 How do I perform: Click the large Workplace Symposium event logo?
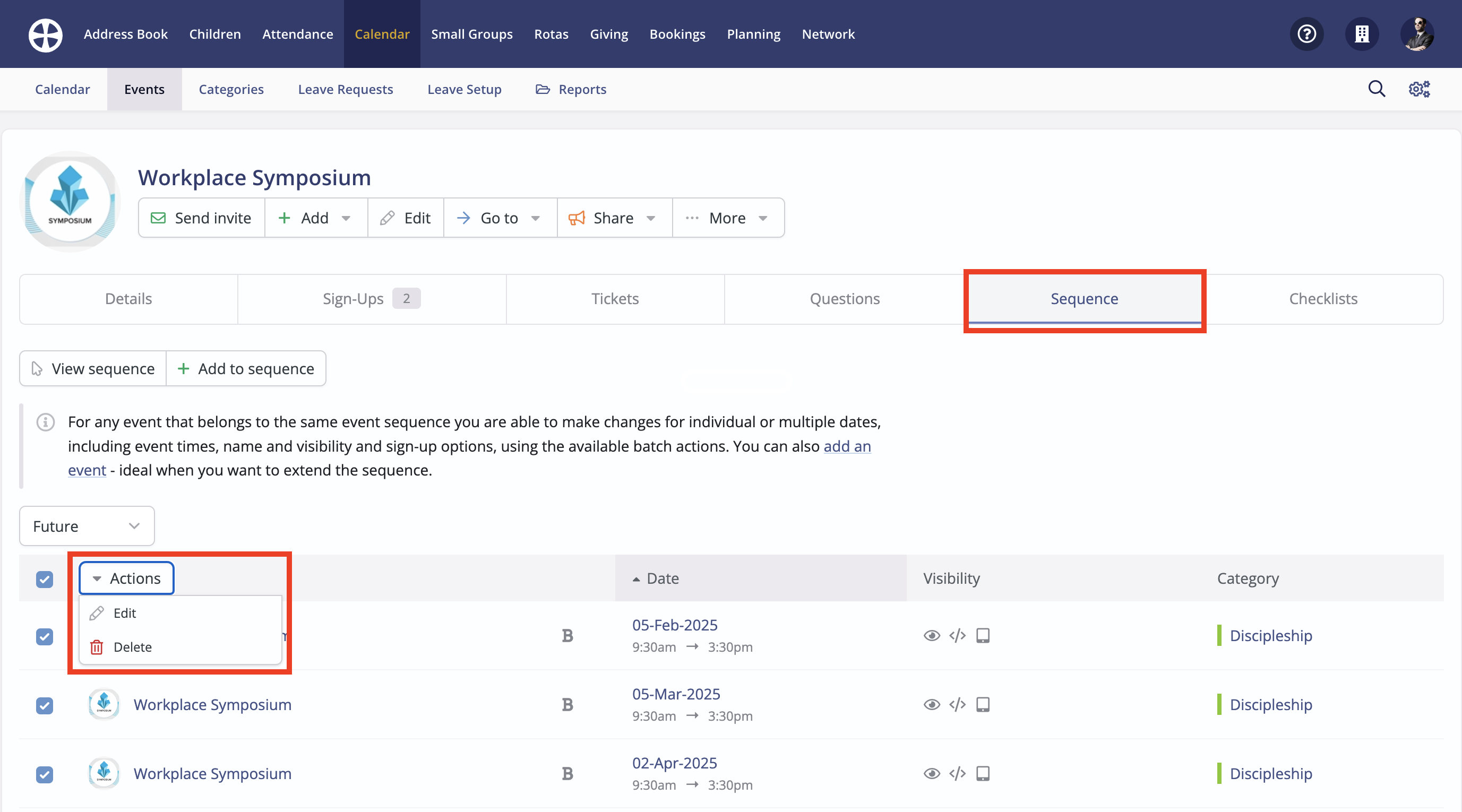click(69, 202)
